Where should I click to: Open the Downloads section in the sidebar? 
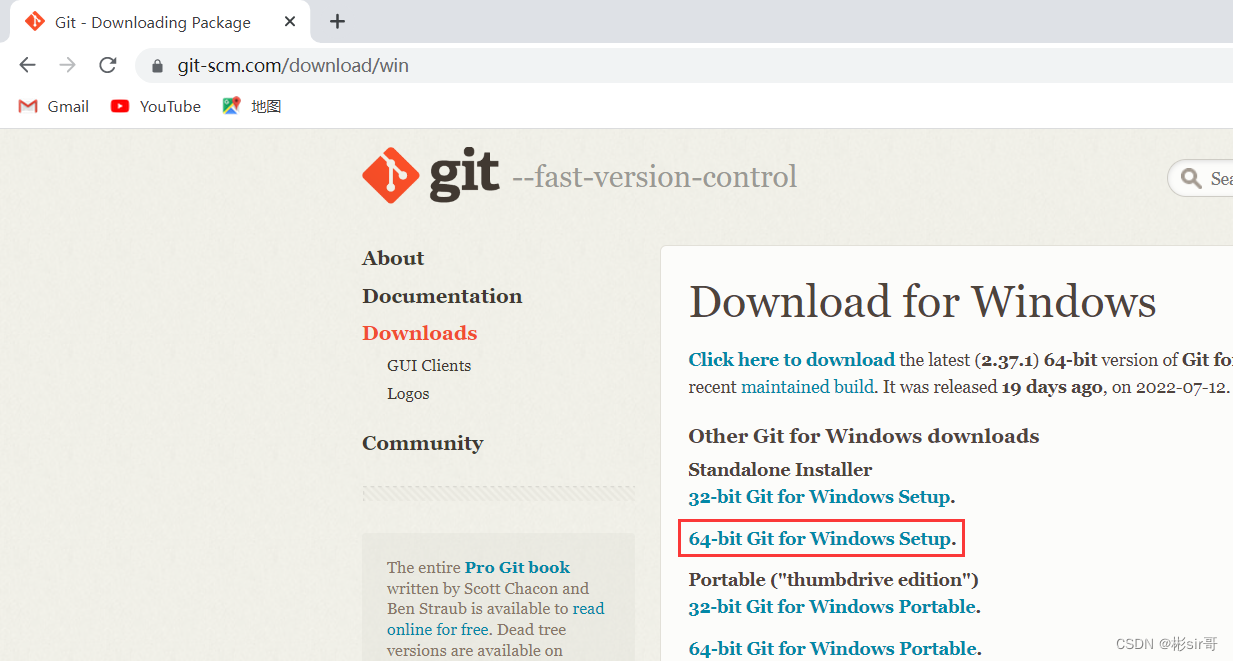pos(419,332)
